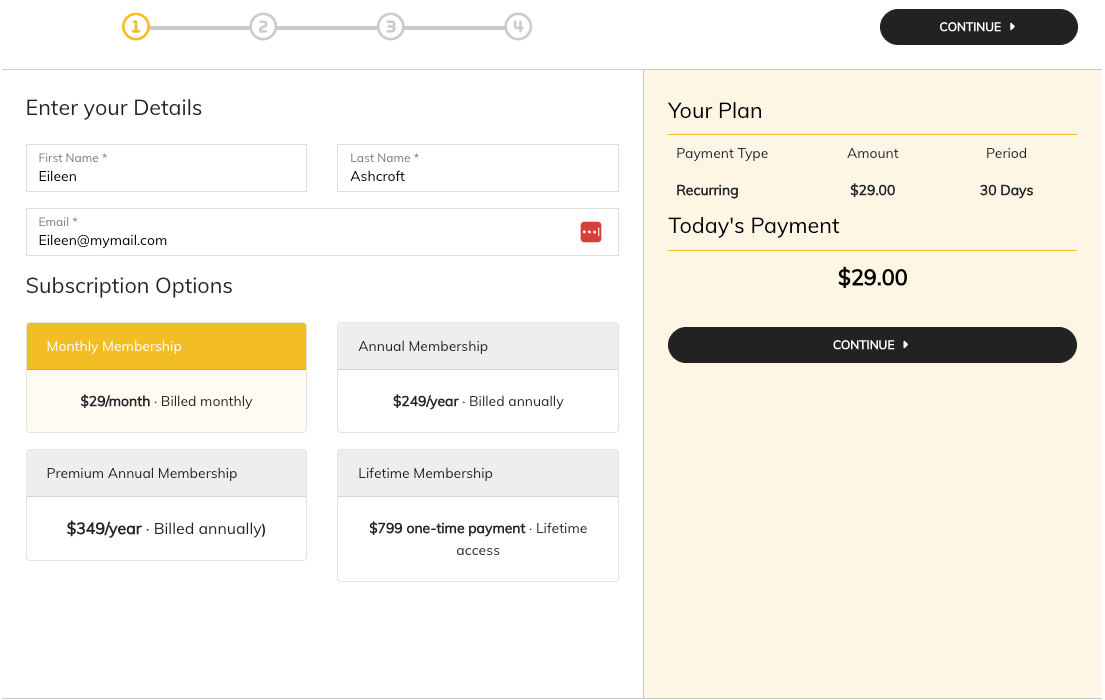This screenshot has width=1105, height=700.
Task: Select the Lifetime Membership option
Action: (x=478, y=515)
